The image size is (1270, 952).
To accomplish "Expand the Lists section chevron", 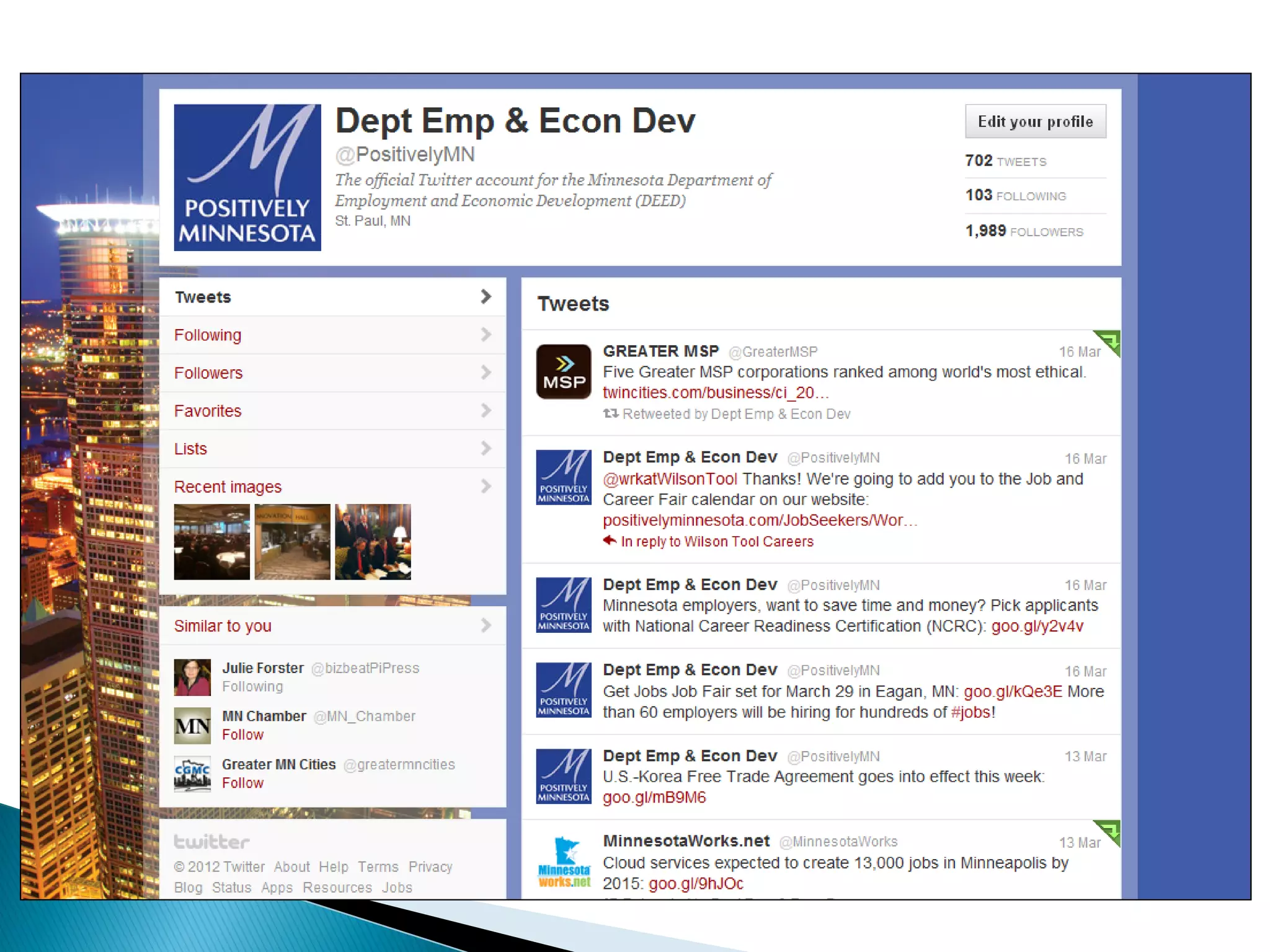I will click(x=486, y=448).
